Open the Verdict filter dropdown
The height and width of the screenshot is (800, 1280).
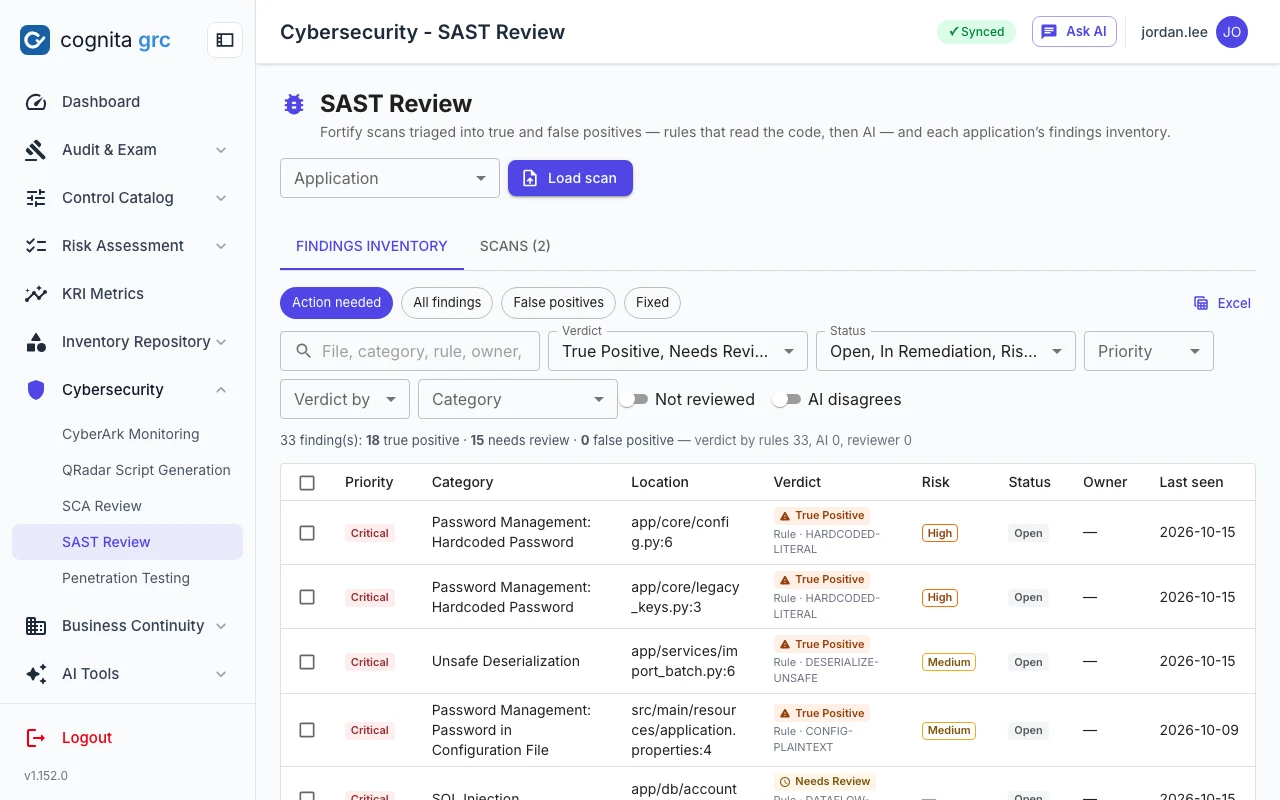(678, 351)
